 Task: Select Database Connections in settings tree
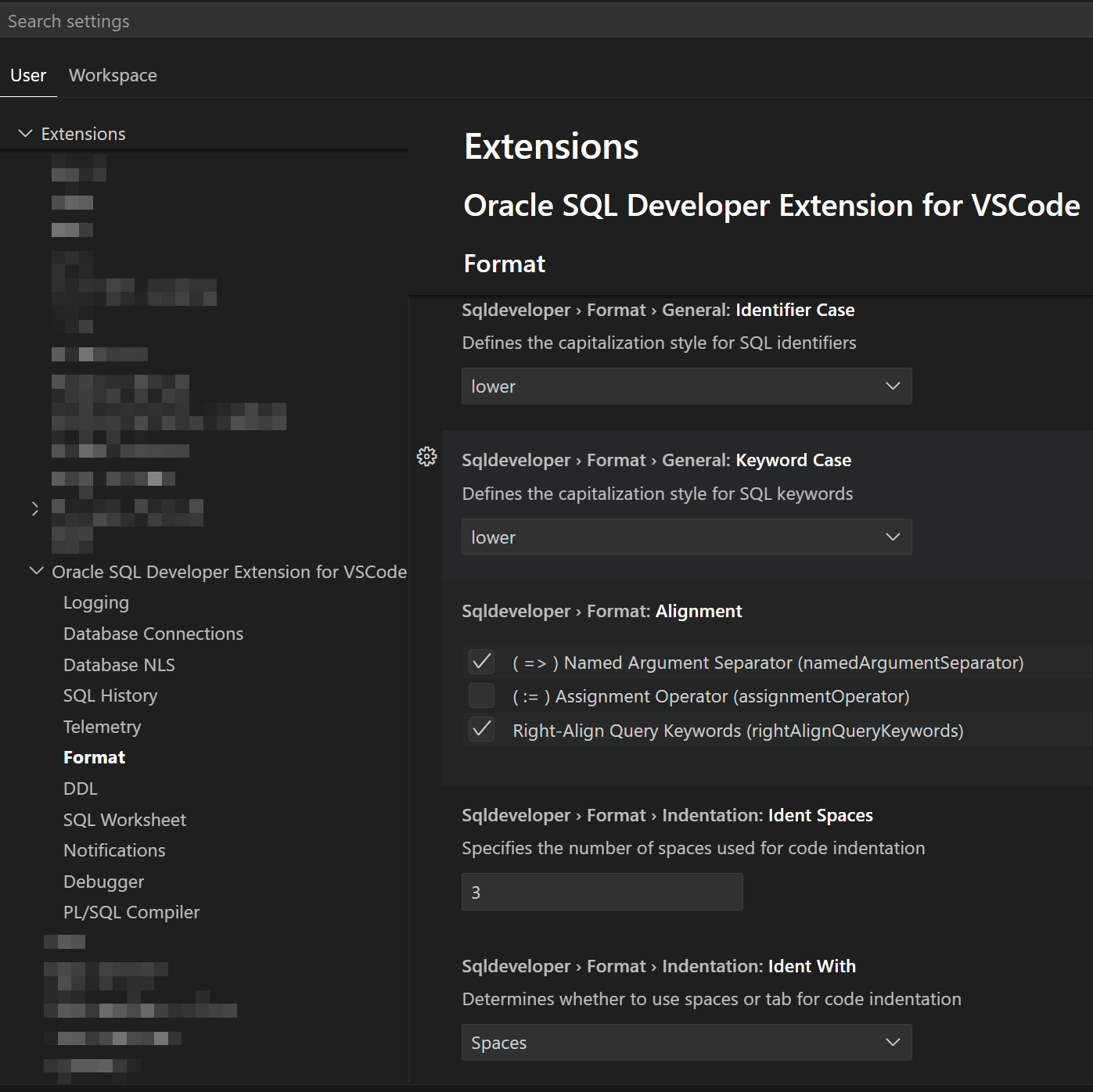coord(153,634)
